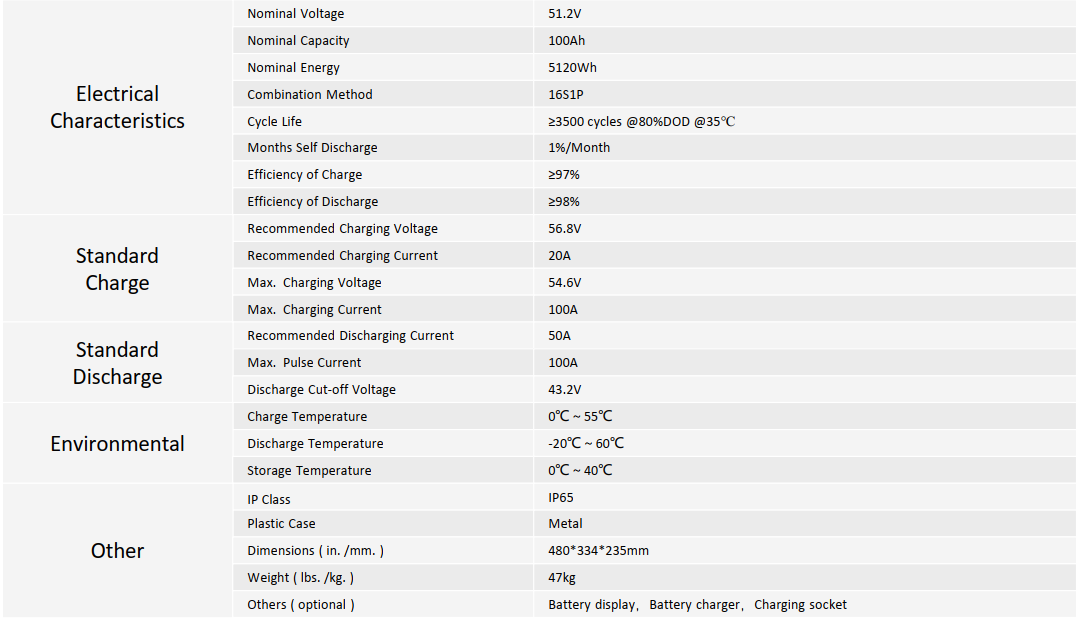Click the Electrical Characteristics section heading
The image size is (1083, 624).
click(117, 107)
